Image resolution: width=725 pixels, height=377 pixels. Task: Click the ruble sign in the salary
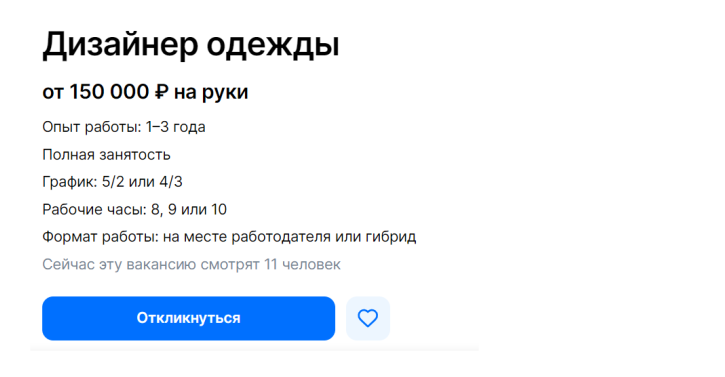pos(161,92)
